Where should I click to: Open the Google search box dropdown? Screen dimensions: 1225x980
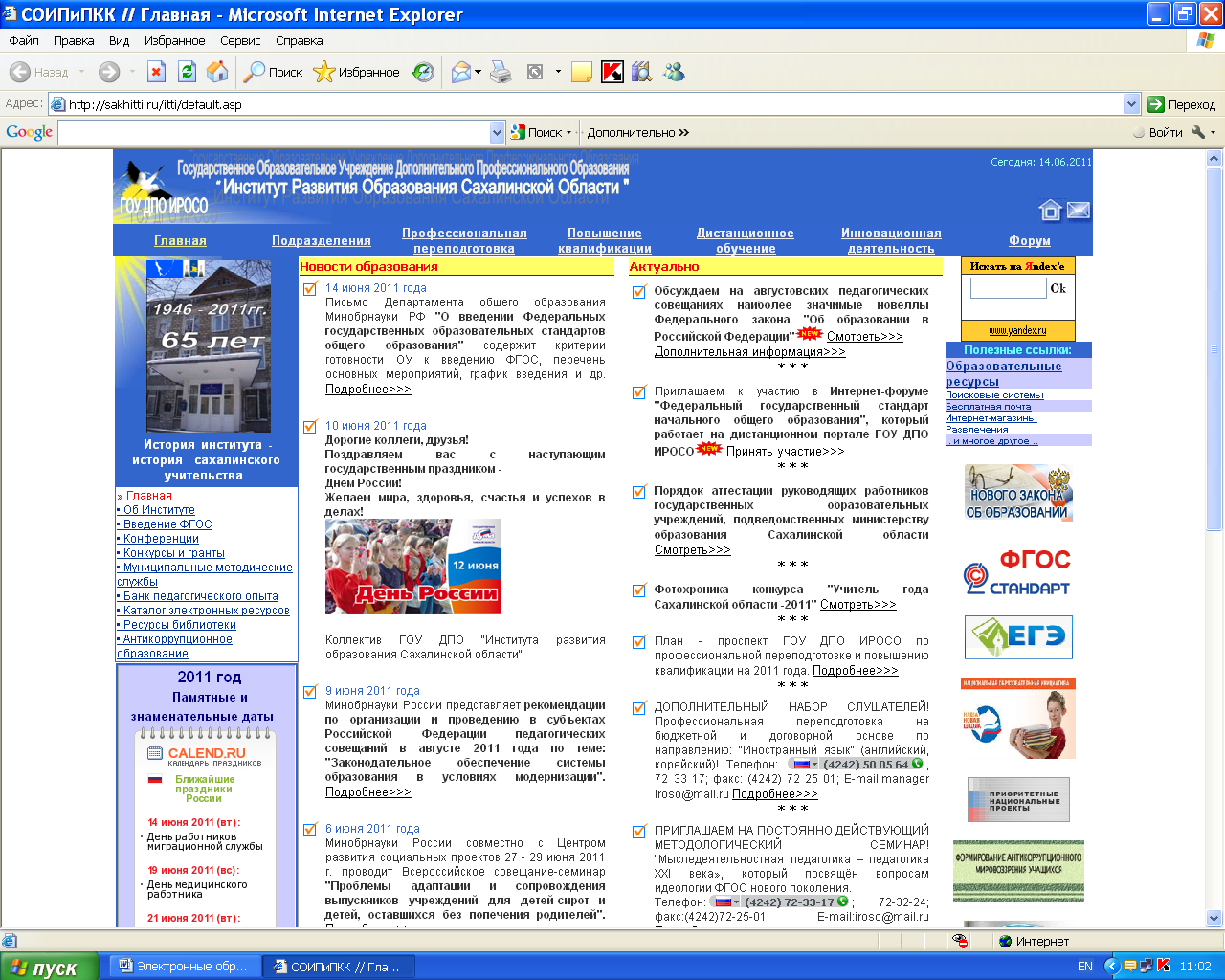(x=497, y=133)
